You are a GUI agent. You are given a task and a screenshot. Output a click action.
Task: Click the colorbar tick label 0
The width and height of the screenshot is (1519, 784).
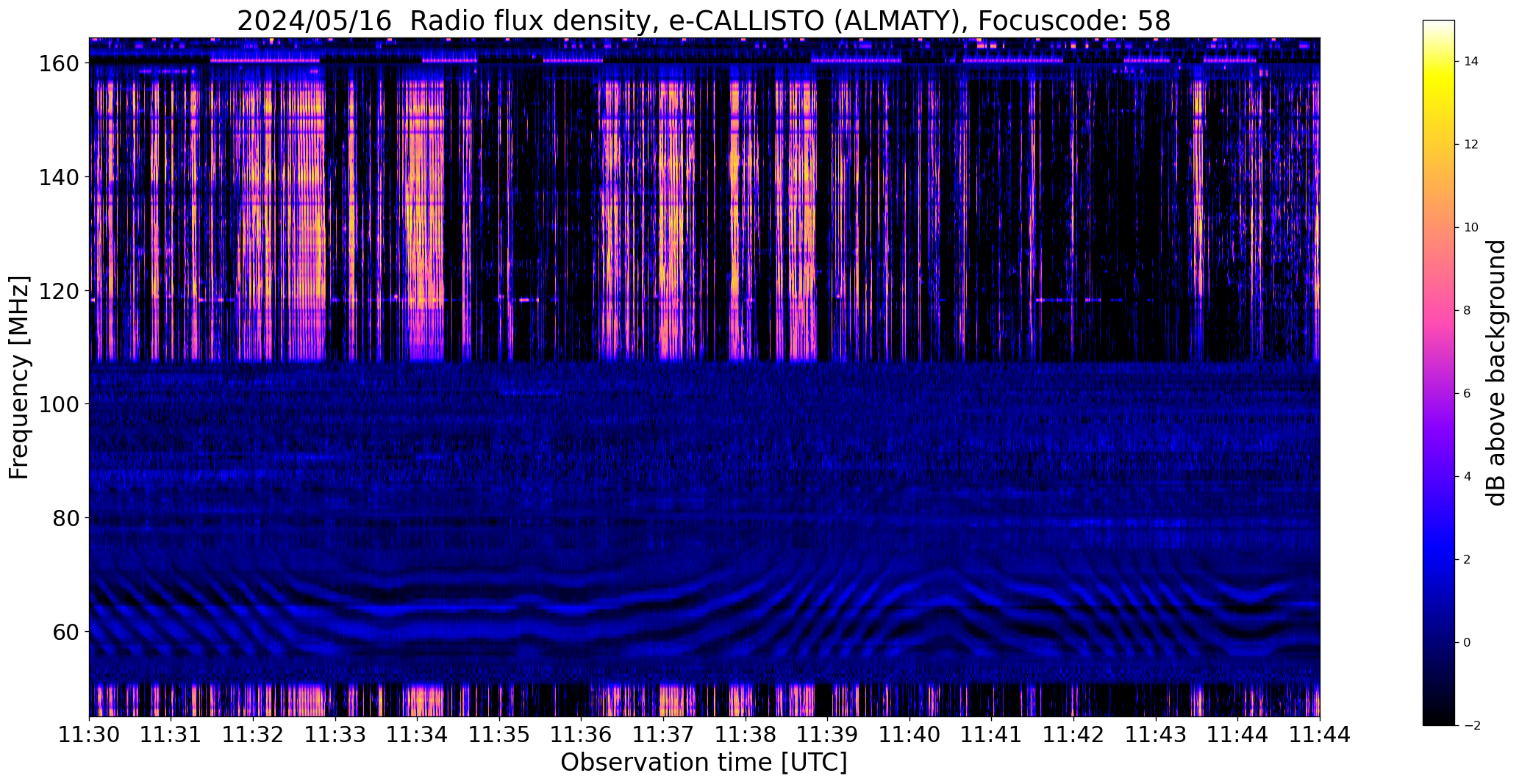click(x=1468, y=643)
